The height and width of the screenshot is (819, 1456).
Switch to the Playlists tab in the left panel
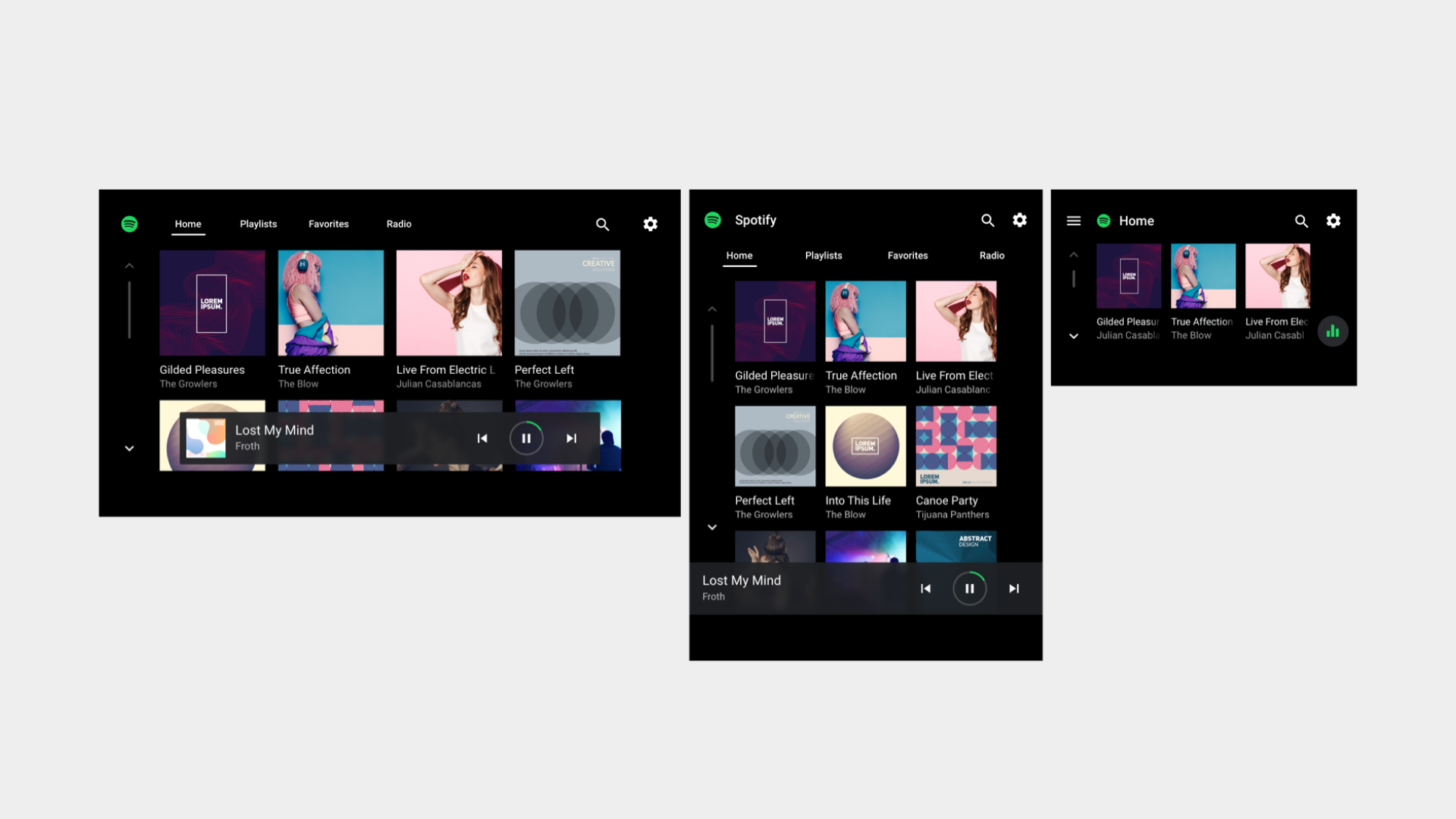(x=258, y=224)
